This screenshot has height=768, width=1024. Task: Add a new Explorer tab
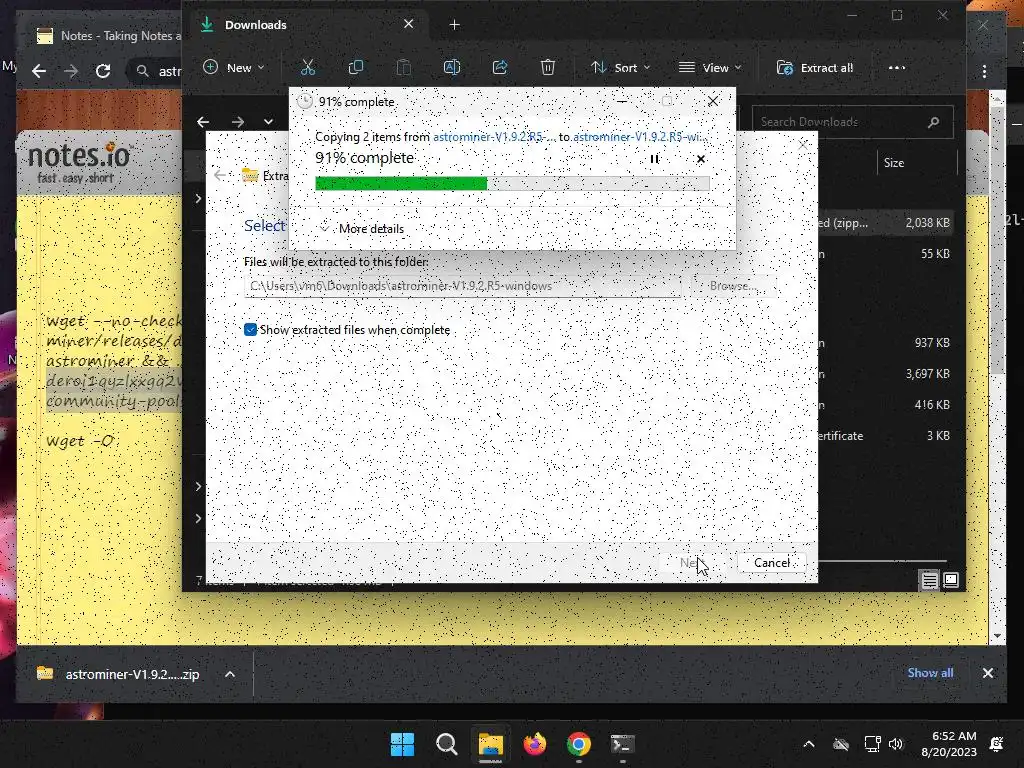[x=455, y=25]
